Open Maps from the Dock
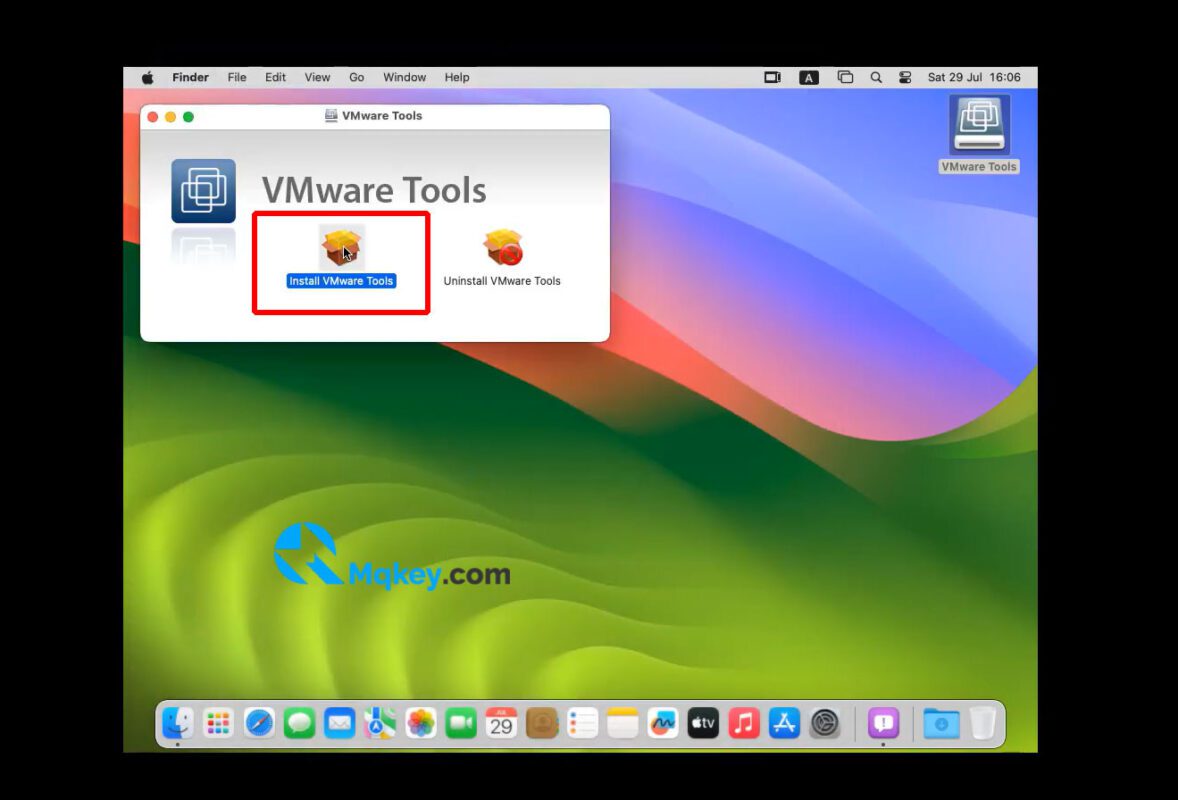The image size is (1178, 800). [380, 723]
